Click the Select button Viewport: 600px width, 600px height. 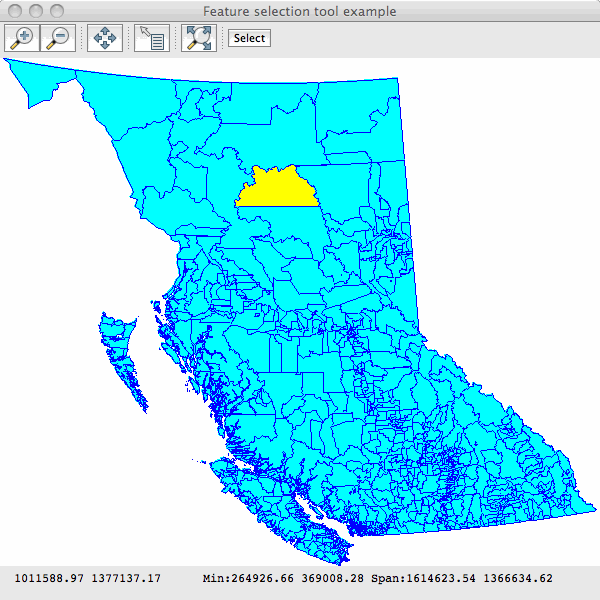coord(249,38)
